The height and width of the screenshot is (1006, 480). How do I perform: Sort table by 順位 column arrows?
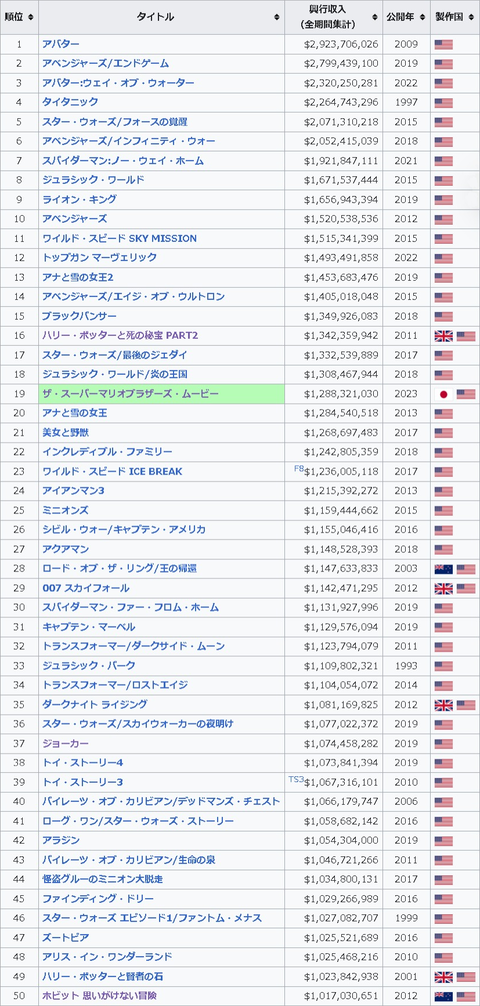31,17
